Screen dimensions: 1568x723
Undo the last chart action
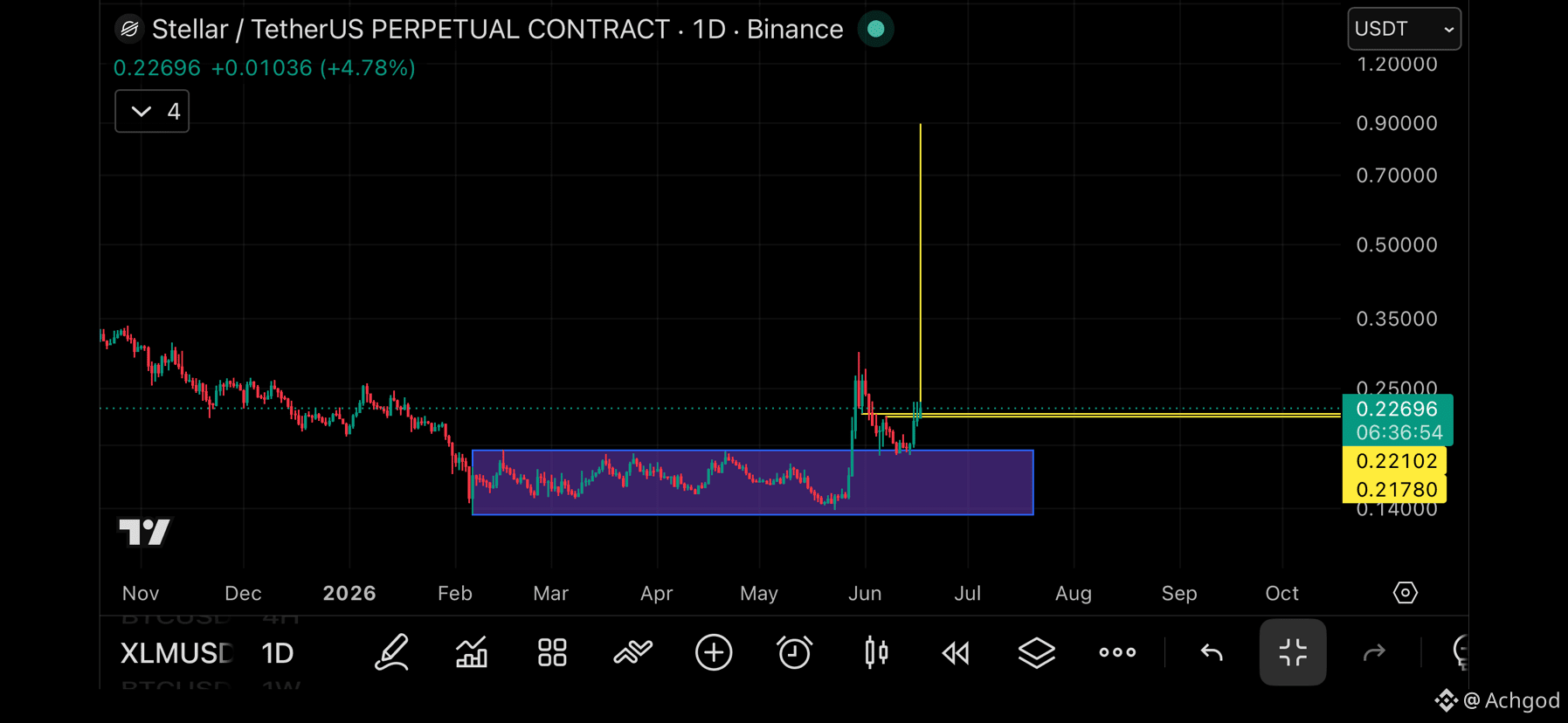point(1212,652)
